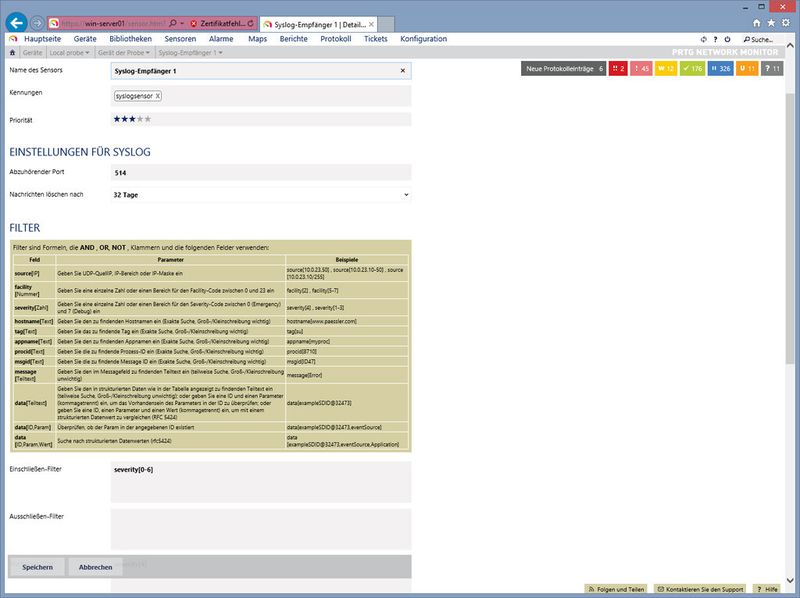
Task: Open browser favorites star
Action: (x=771, y=23)
